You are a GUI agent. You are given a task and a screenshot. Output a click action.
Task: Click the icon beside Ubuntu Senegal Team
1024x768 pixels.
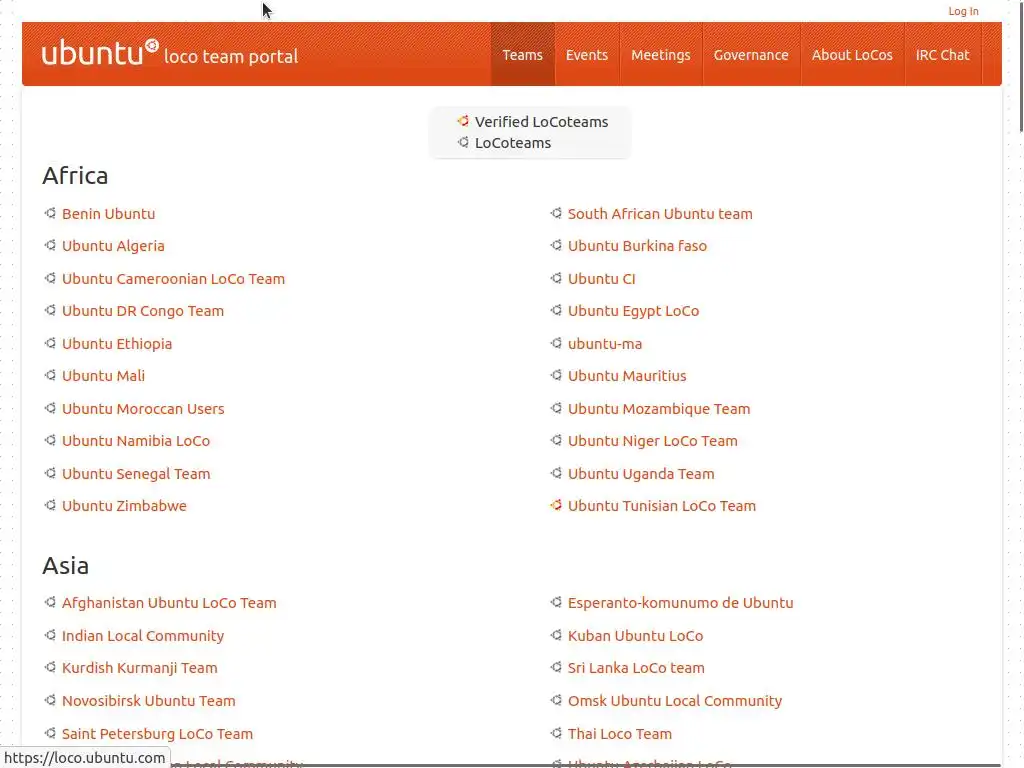coord(50,473)
